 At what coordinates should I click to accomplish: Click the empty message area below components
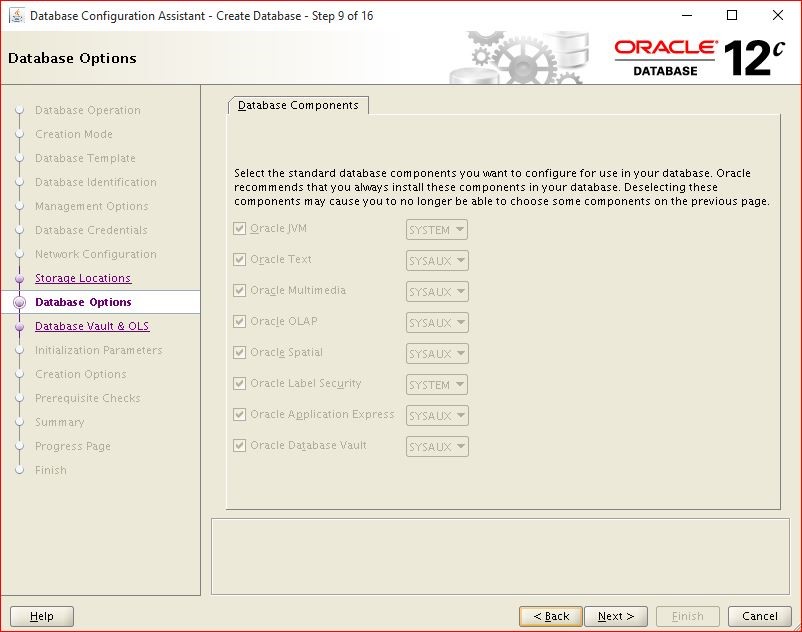(500, 556)
